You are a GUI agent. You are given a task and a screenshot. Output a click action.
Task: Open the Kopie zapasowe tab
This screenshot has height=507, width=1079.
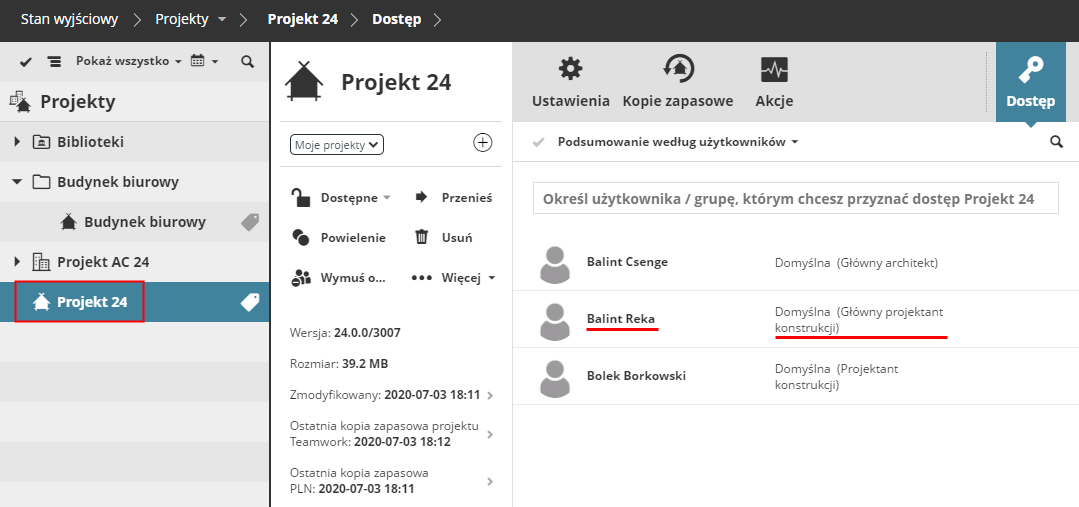tap(678, 82)
